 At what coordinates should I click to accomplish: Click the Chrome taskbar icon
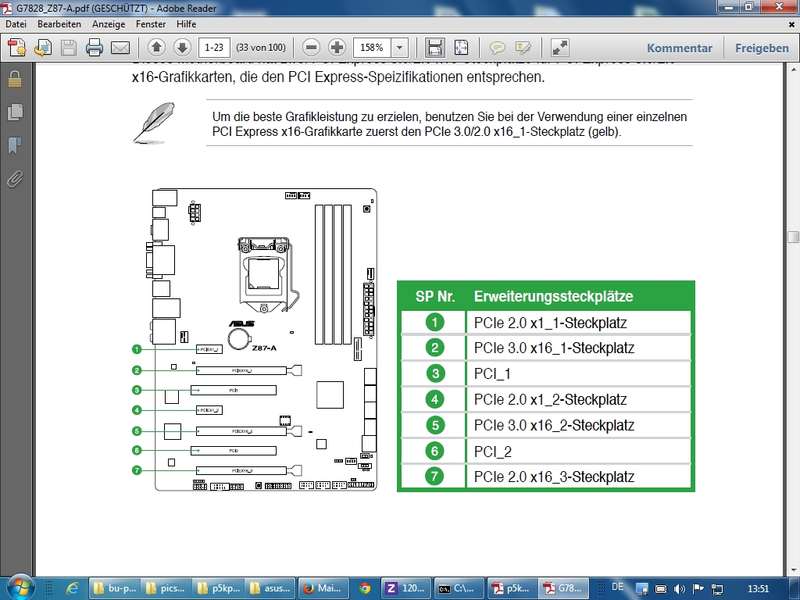365,588
